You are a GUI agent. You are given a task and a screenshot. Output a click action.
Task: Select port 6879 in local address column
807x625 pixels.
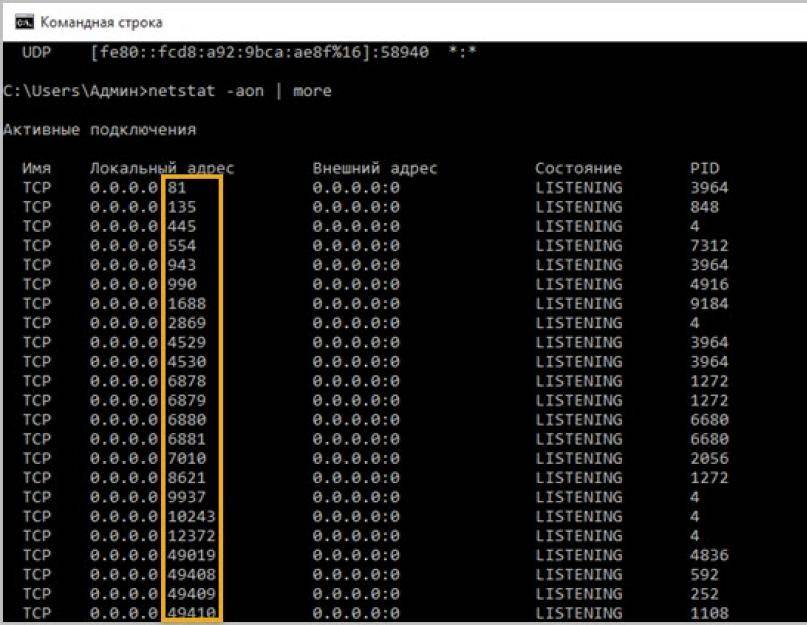point(186,401)
